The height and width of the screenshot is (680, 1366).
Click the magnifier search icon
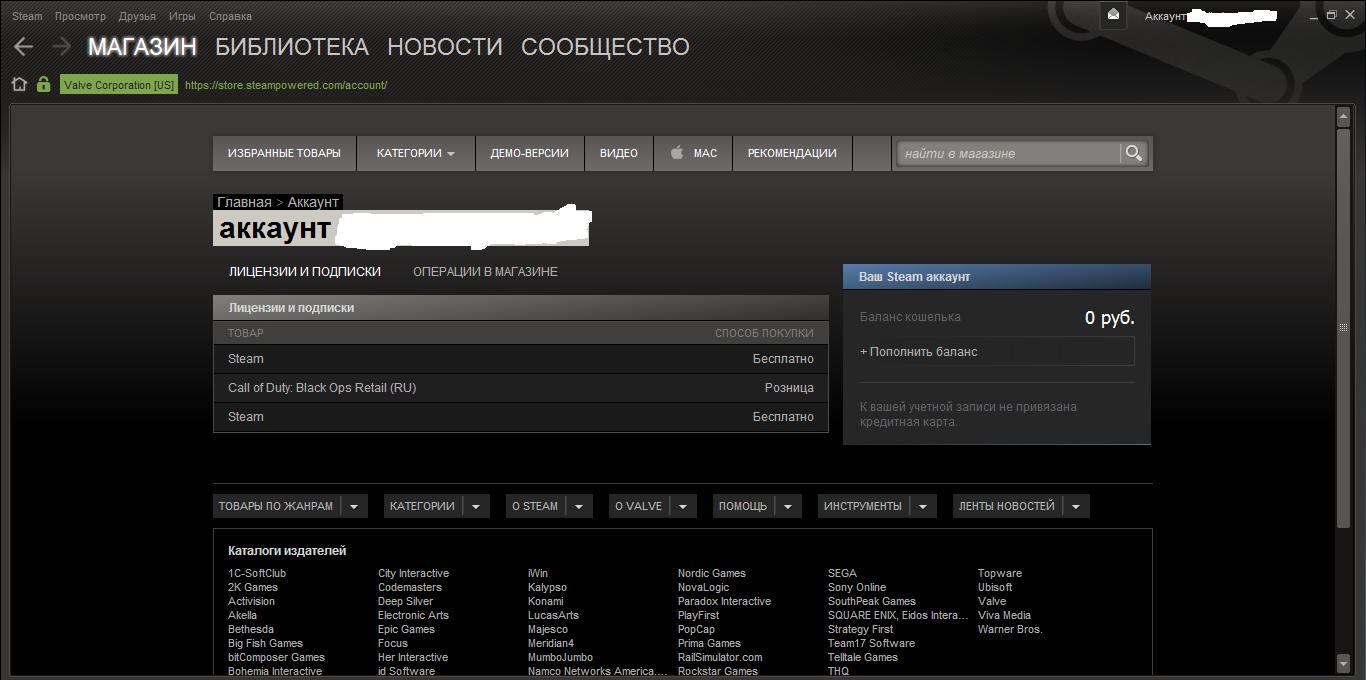tap(1134, 153)
